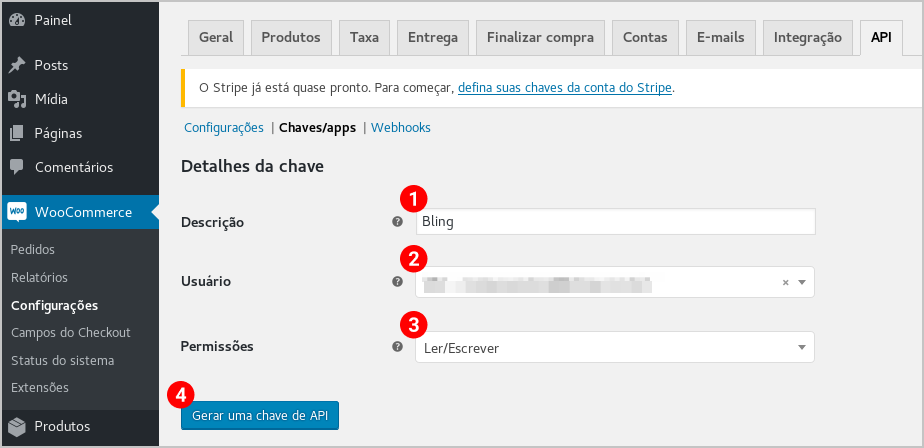Click the Posts pushpin icon
Screen dimensions: 924x448
pos(17,65)
